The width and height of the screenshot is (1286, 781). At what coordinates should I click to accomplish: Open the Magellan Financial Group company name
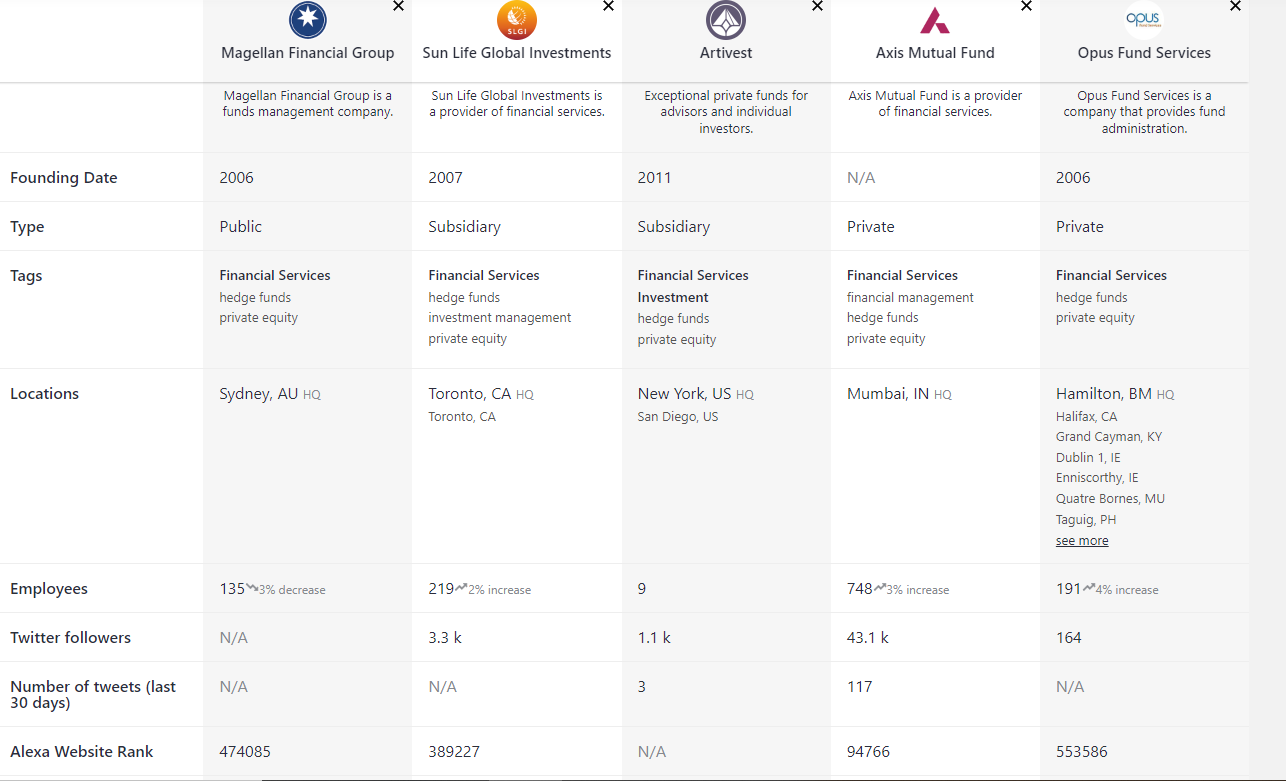pos(308,53)
